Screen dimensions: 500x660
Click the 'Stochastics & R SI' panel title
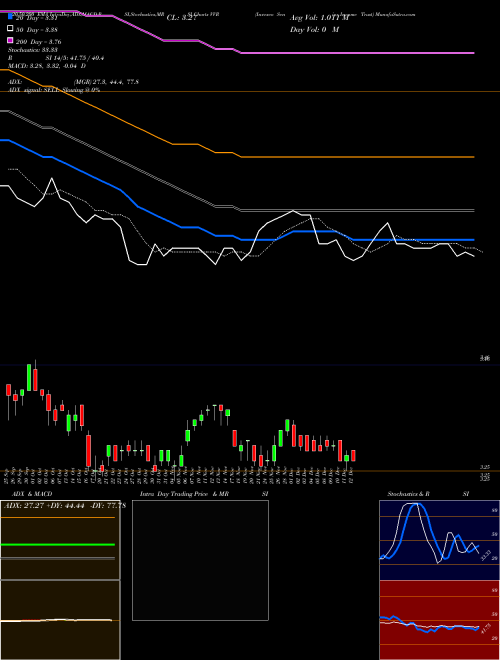(428, 494)
